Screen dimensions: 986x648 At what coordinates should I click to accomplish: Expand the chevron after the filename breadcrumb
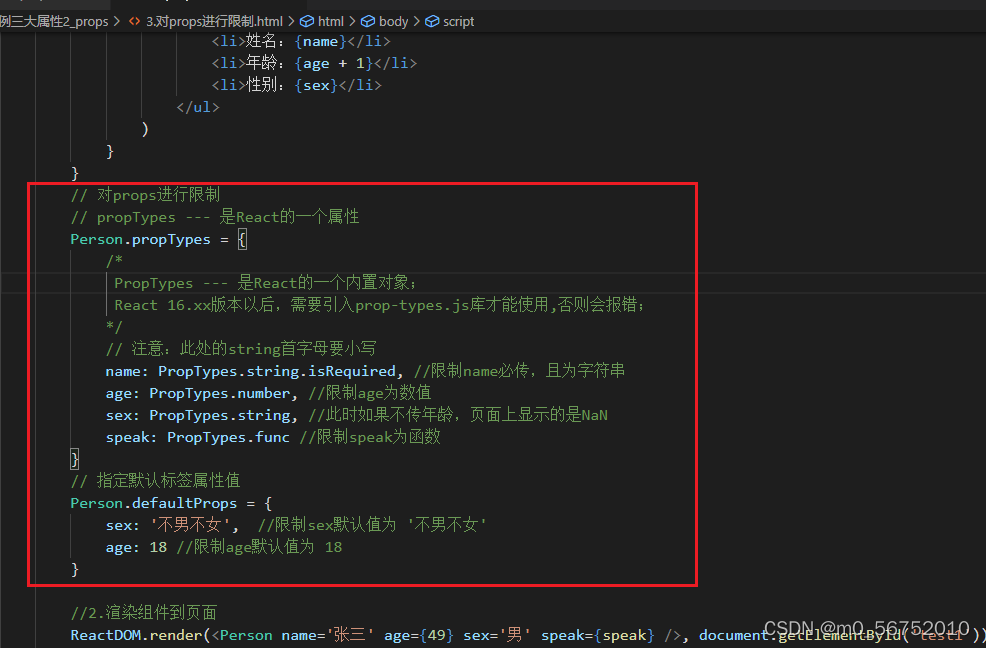pyautogui.click(x=290, y=20)
